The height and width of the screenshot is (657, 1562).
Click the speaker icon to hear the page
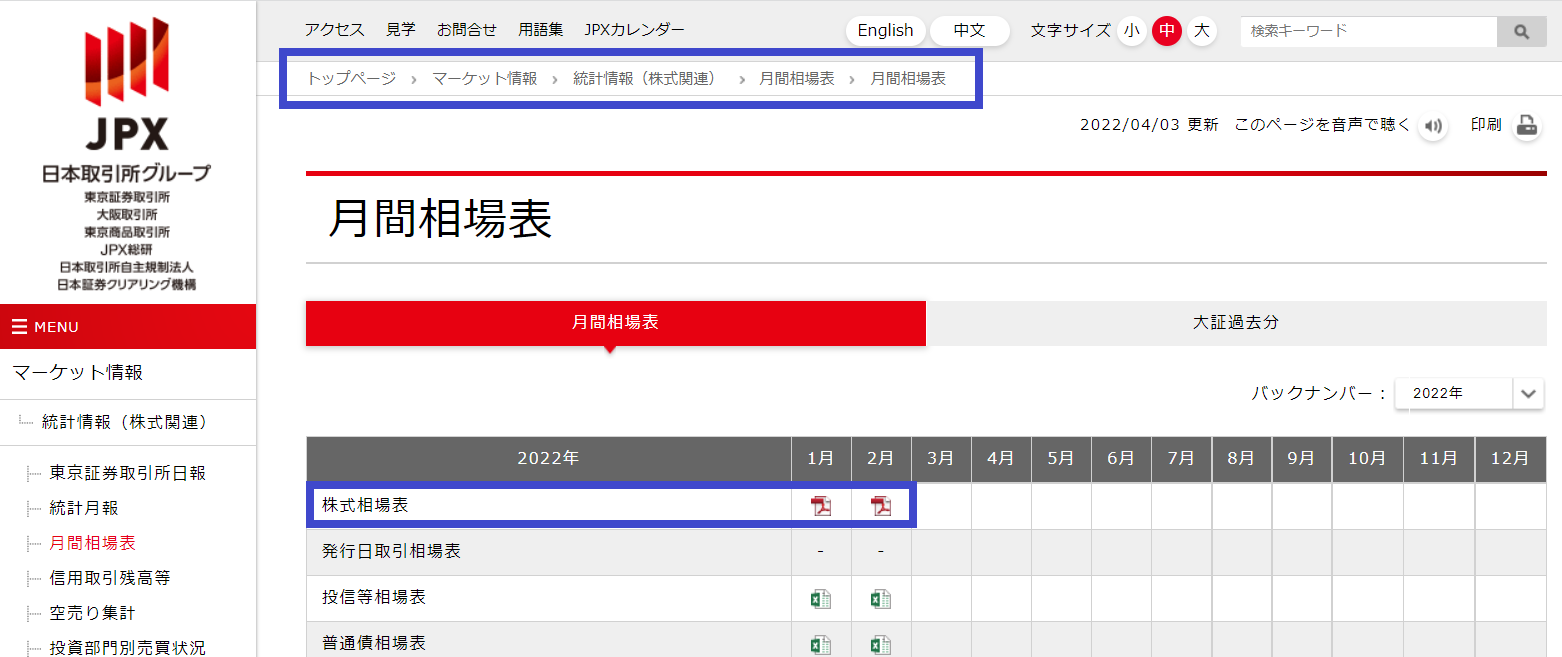coord(1432,126)
